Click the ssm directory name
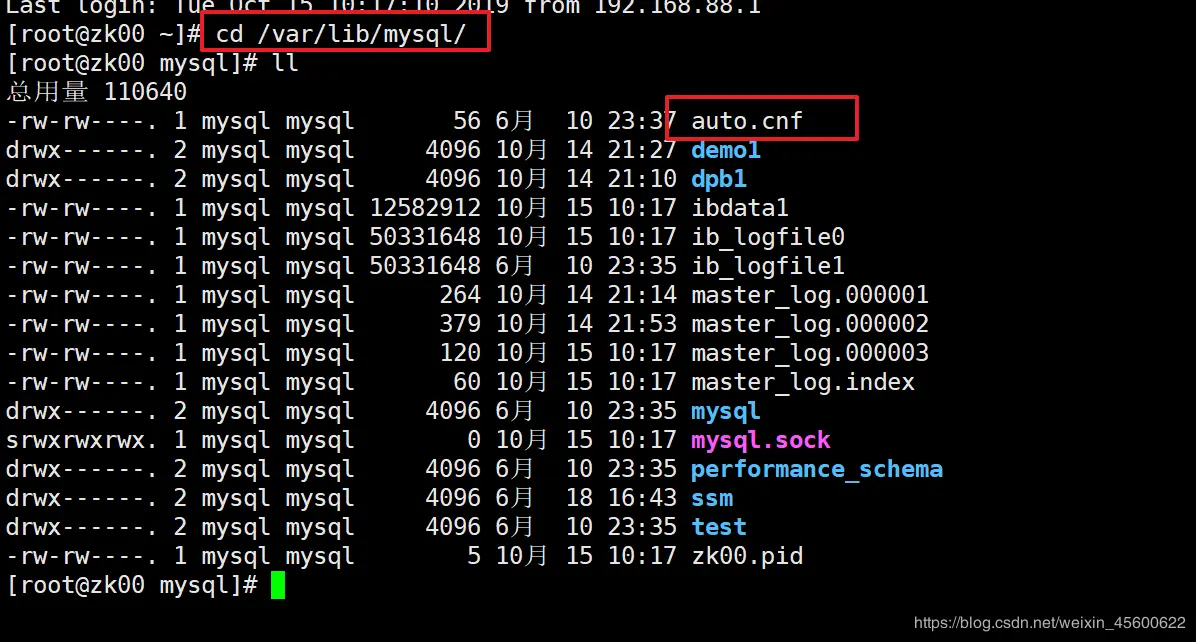The height and width of the screenshot is (642, 1196). 712,498
